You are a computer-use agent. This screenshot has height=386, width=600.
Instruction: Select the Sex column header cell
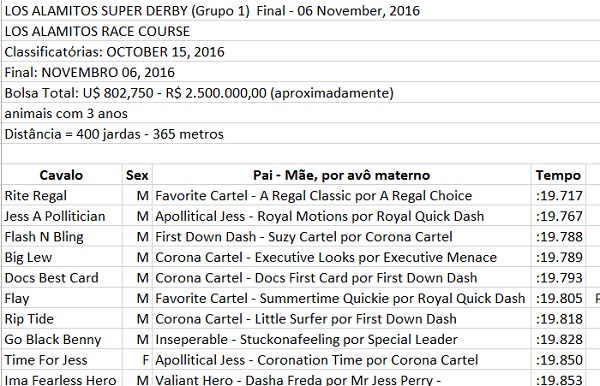(137, 175)
